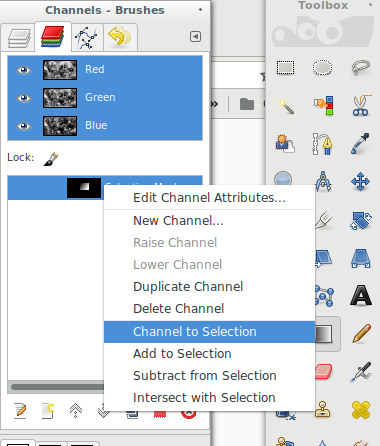
Task: Select the Fuzzy Select magic wand tool
Action: (x=286, y=107)
